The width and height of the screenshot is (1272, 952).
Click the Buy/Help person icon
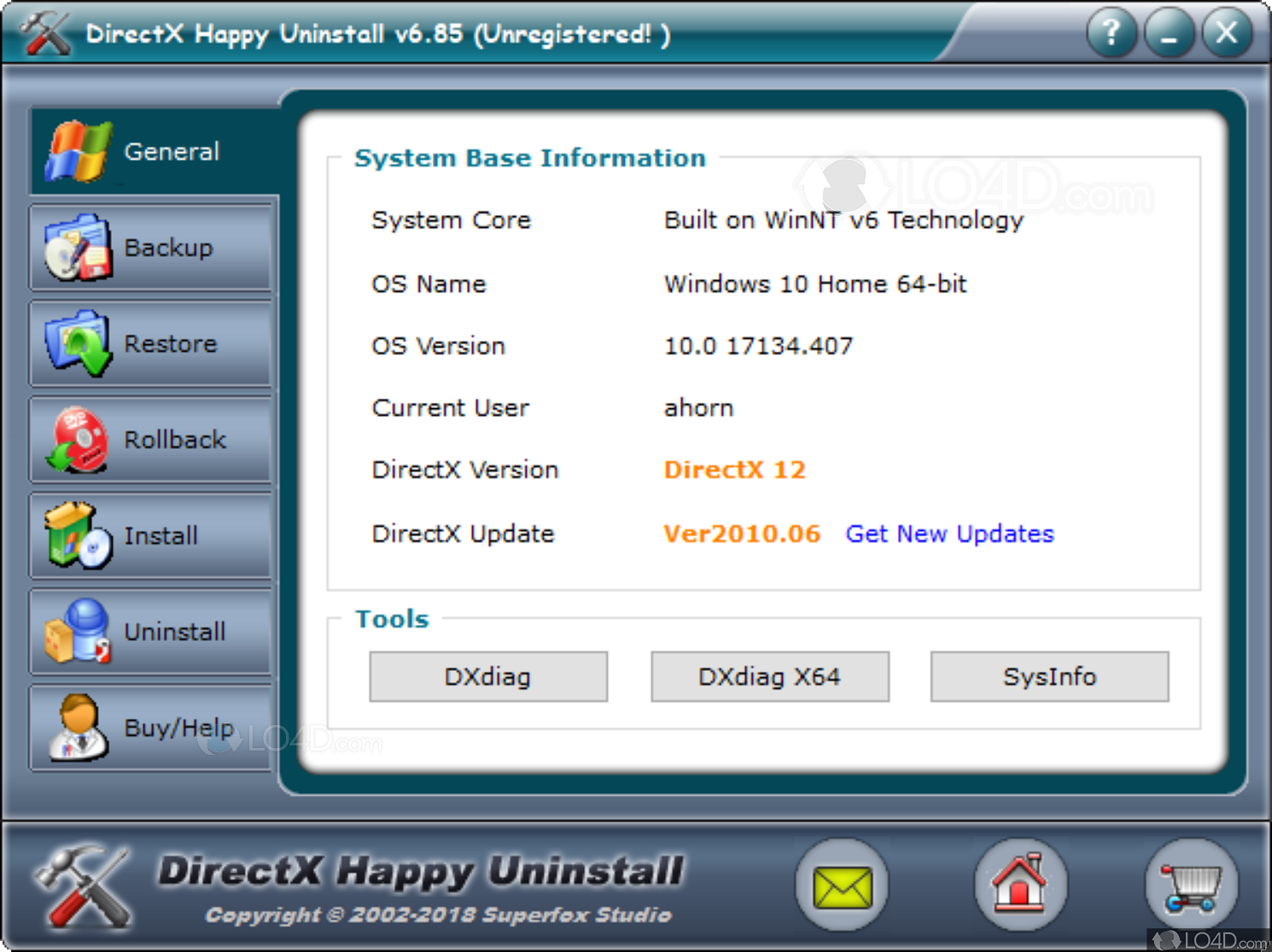point(78,727)
